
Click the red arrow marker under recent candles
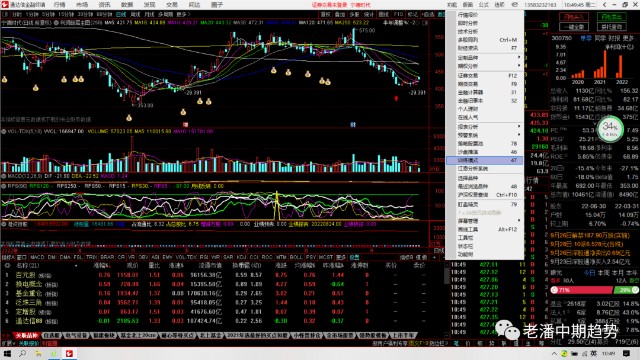coord(396,98)
